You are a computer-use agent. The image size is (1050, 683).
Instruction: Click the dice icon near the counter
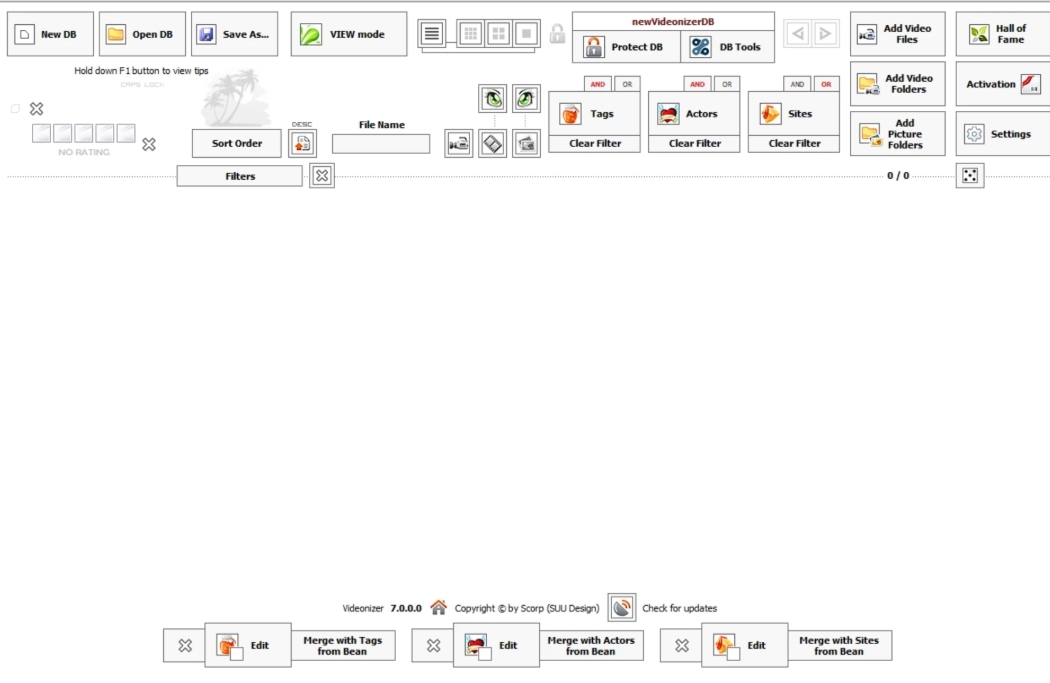click(970, 175)
